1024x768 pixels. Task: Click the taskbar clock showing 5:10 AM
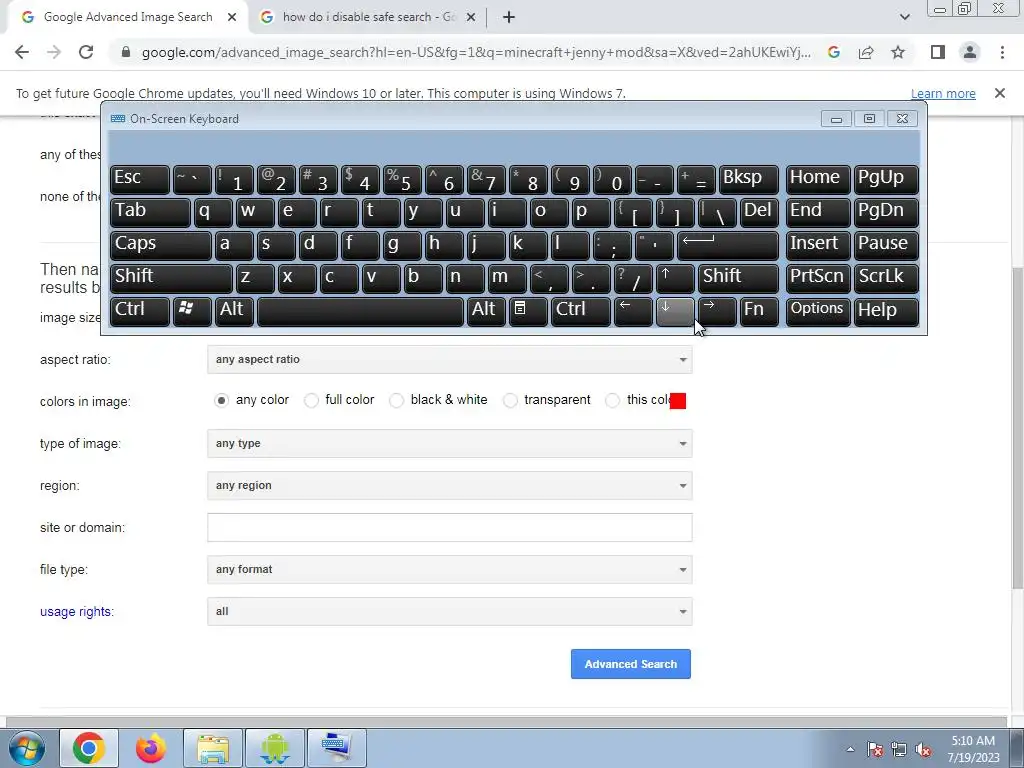(x=973, y=749)
